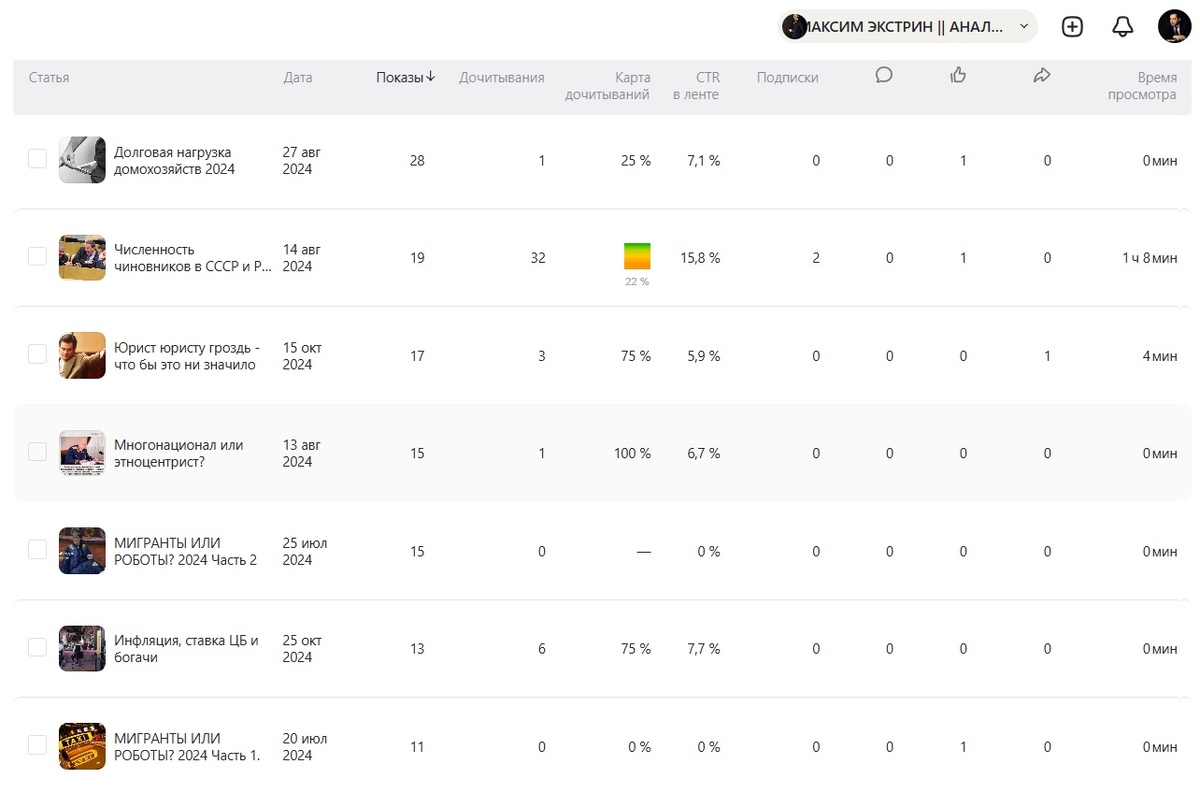Click the channel avatar in the selector
Image resolution: width=1200 pixels, height=793 pixels.
pyautogui.click(x=794, y=27)
